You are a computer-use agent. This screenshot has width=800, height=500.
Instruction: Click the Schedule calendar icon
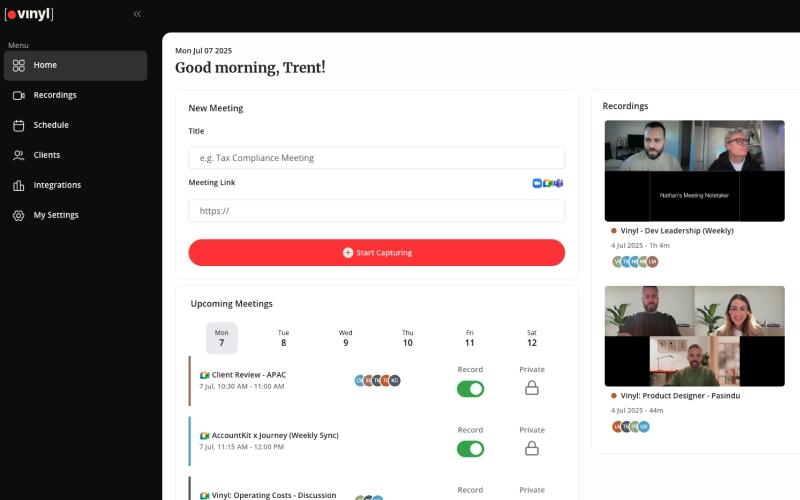18,126
